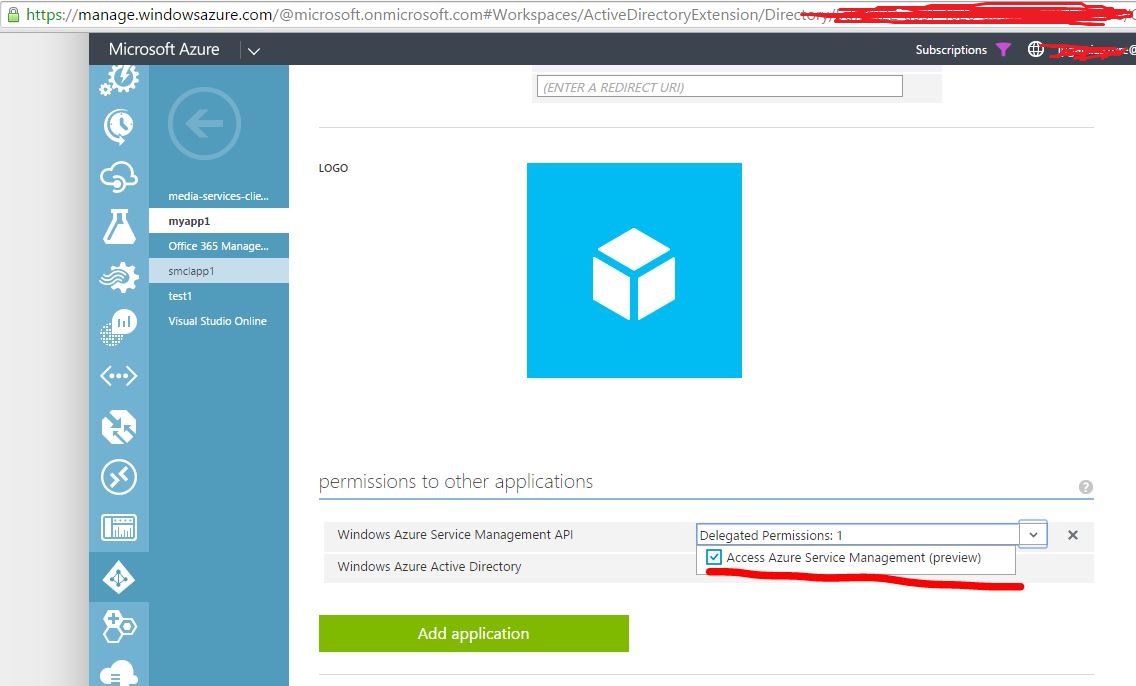Select the Visual Studio Online application
The width and height of the screenshot is (1136, 686).
[219, 321]
